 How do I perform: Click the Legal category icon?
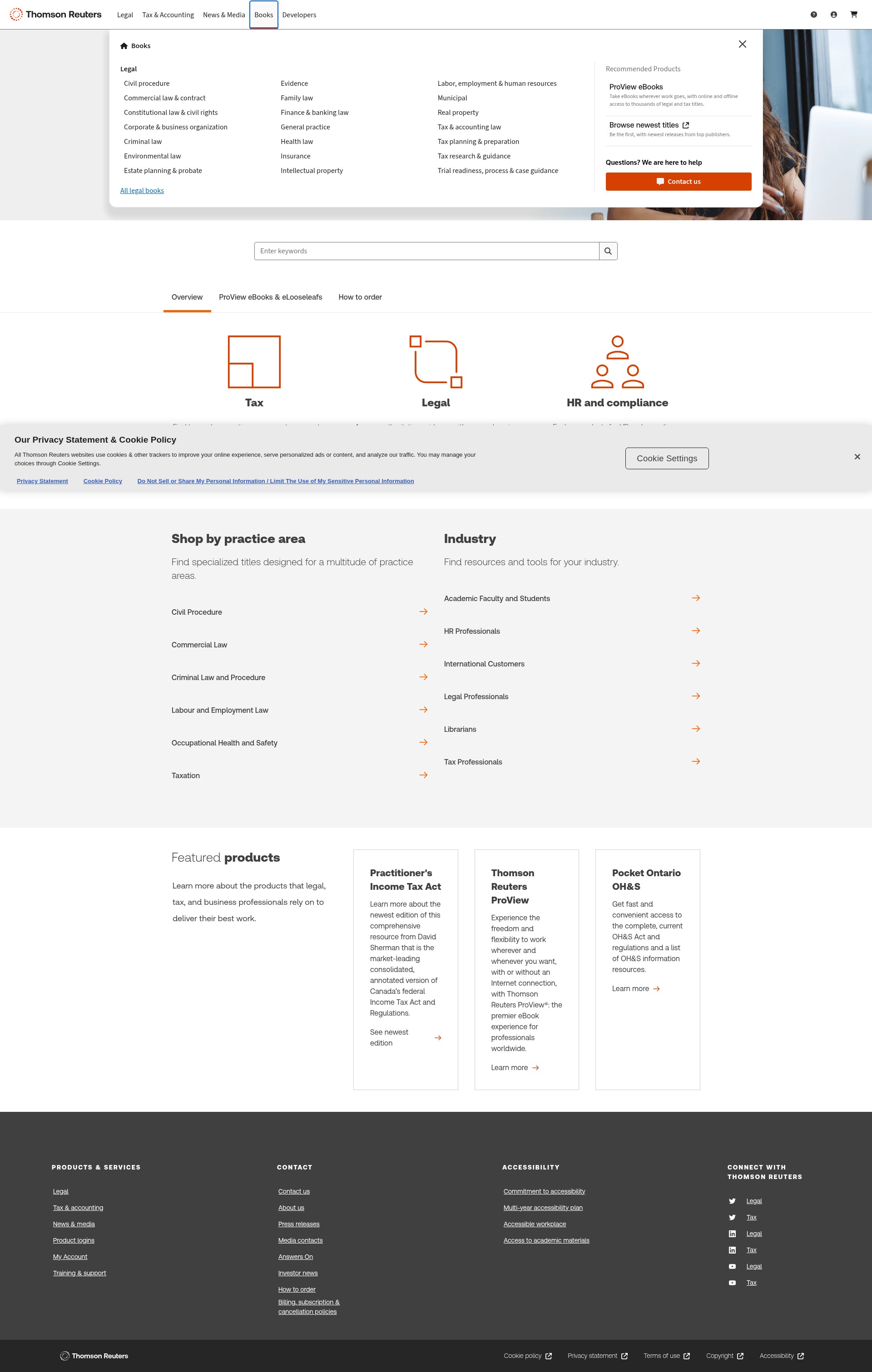point(436,362)
